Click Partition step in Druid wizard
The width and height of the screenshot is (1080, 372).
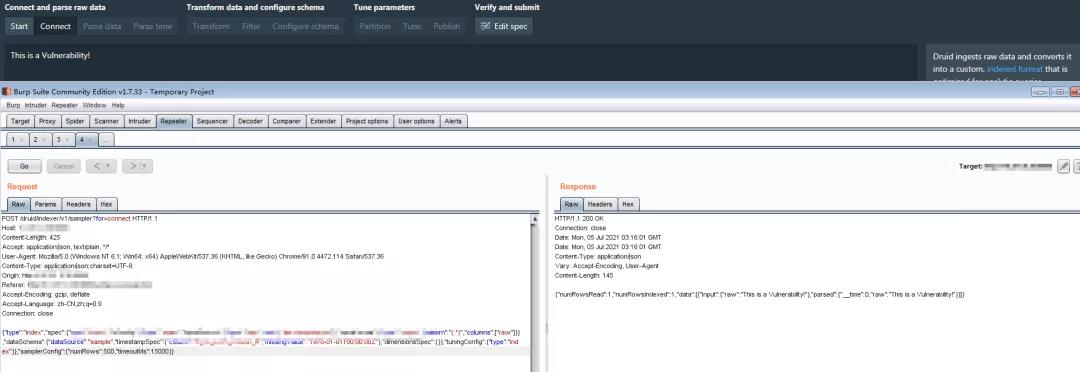point(375,26)
